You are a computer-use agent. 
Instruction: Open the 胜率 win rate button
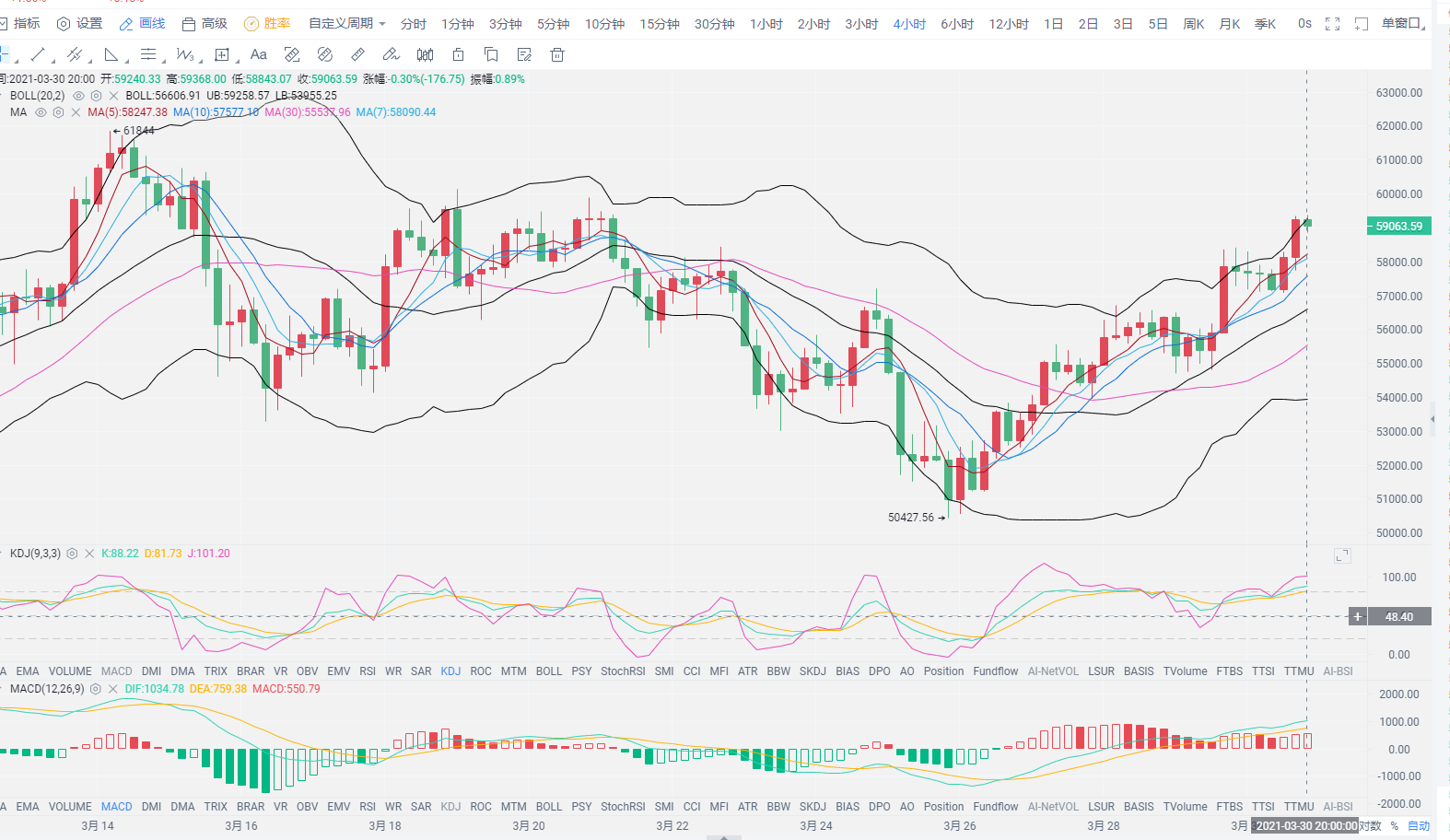click(267, 23)
